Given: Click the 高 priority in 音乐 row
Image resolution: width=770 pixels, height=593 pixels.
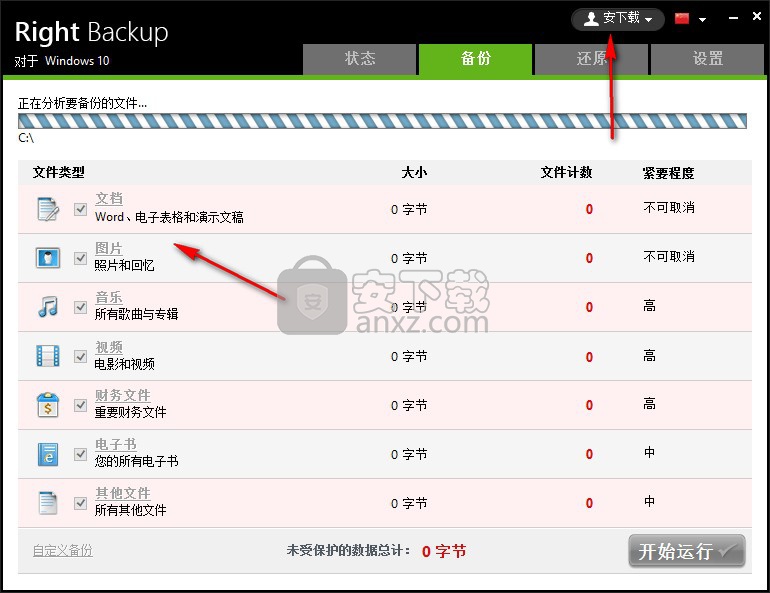Looking at the screenshot, I should point(649,306).
